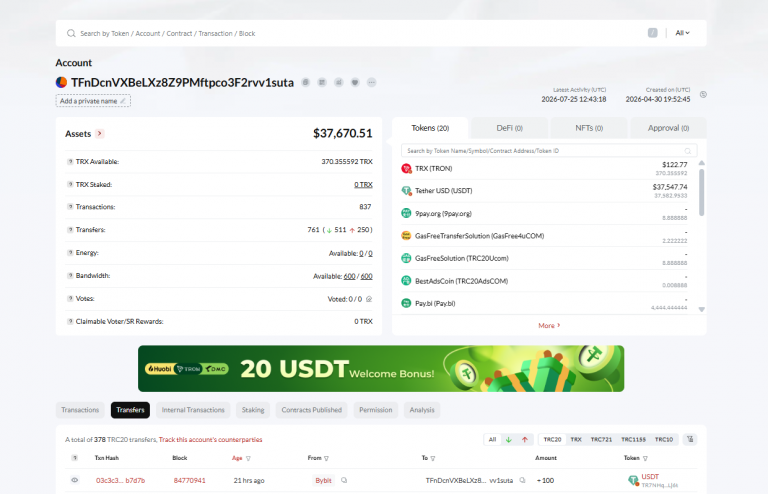Open the Transactions tab
Viewport: 768px width, 494px height.
click(80, 410)
